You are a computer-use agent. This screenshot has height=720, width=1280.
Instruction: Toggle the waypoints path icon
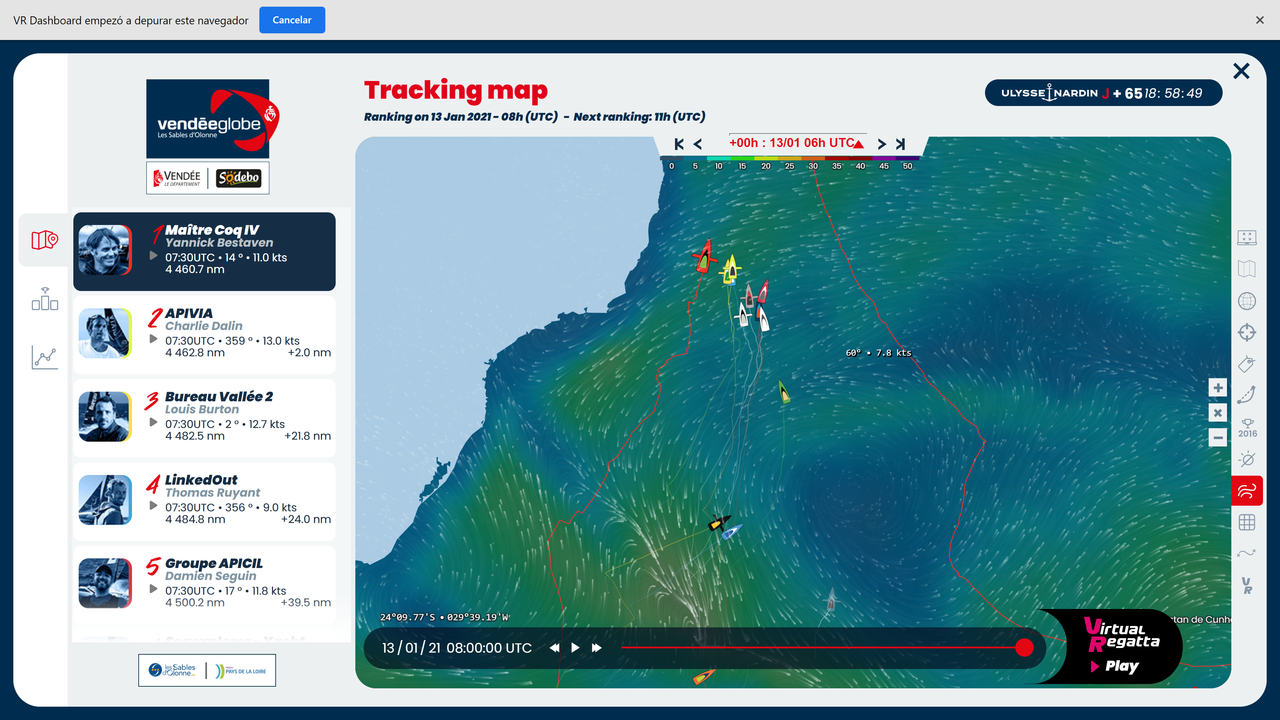click(x=1246, y=553)
